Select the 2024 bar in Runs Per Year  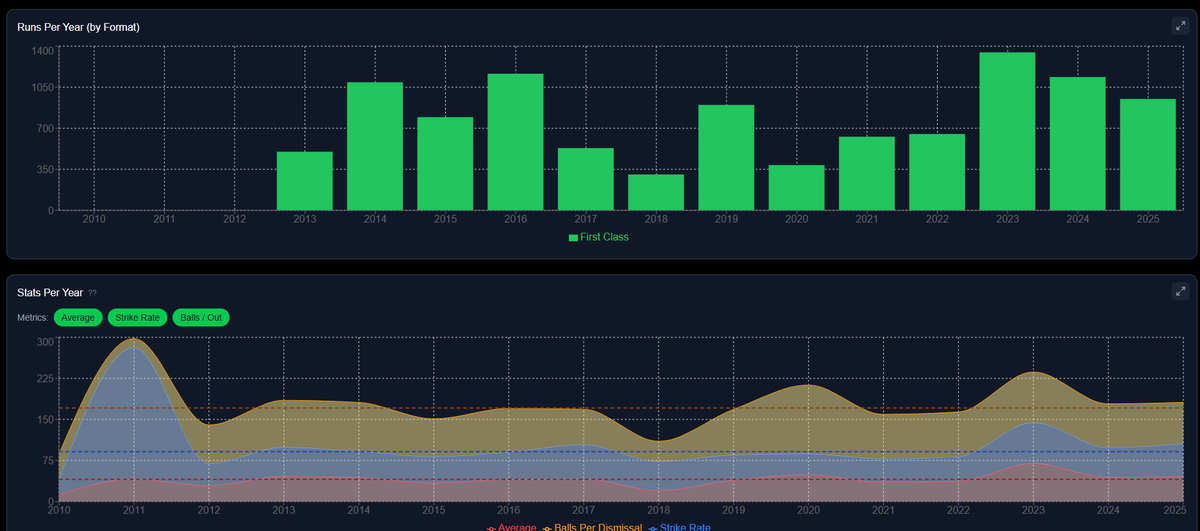click(1078, 143)
